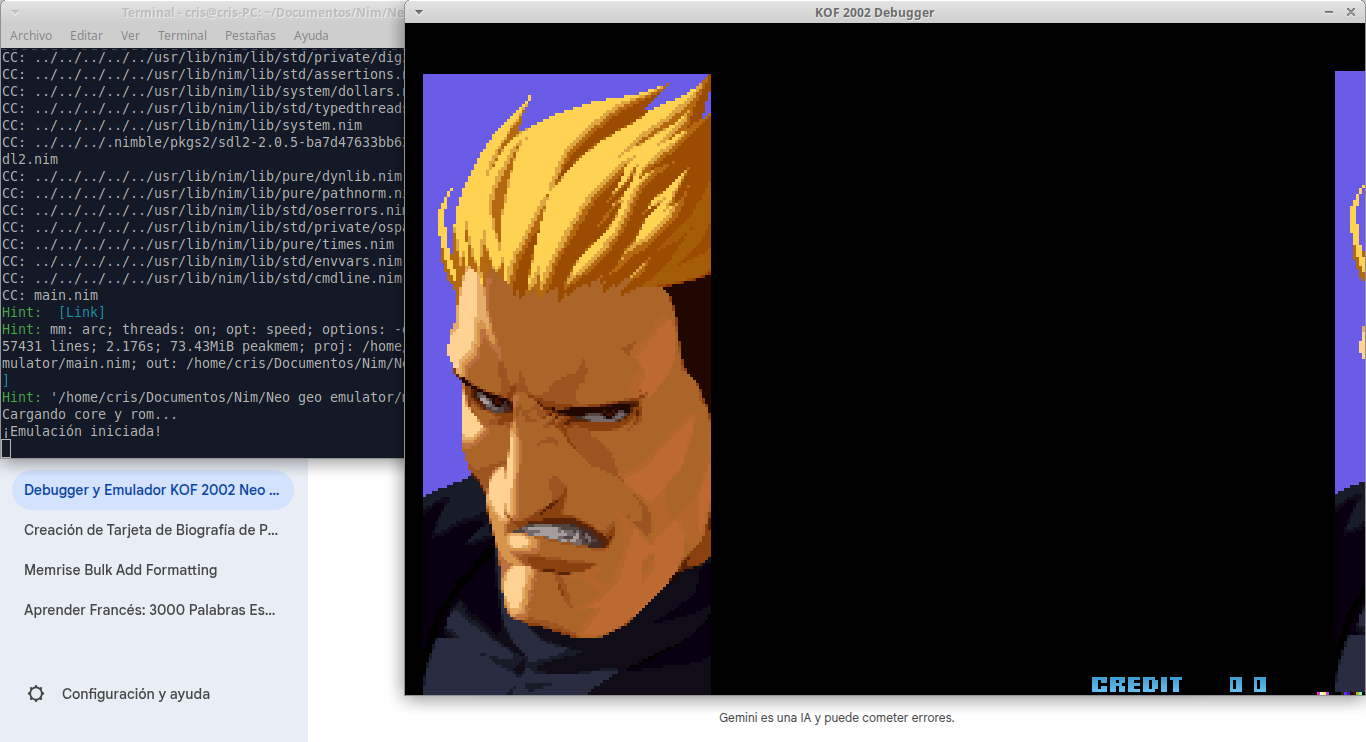Screen dimensions: 1366x742
Task: Click the terminal line starting '57431 lines'
Action: (203, 346)
